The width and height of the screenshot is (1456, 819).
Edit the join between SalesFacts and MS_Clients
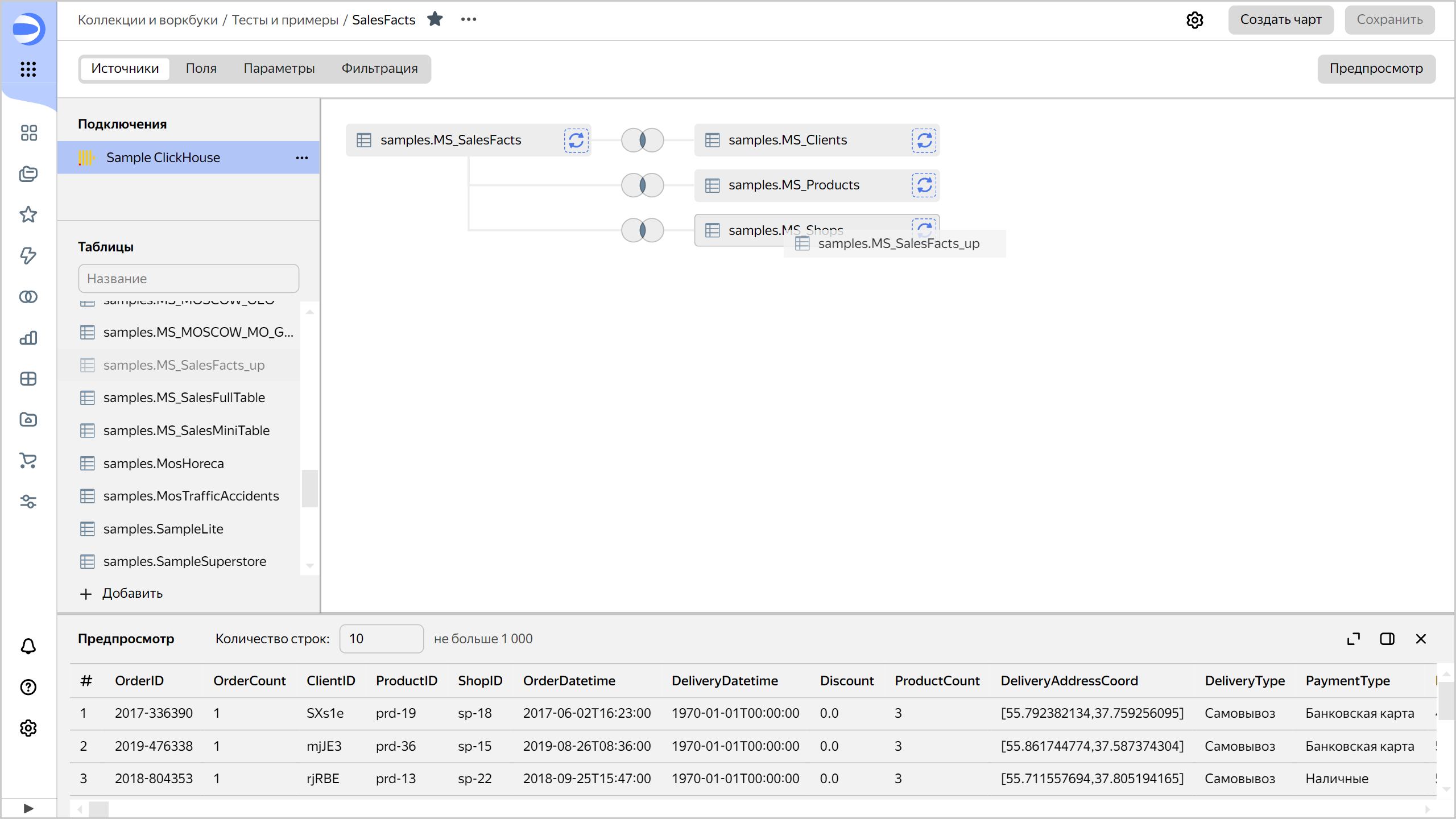point(642,140)
